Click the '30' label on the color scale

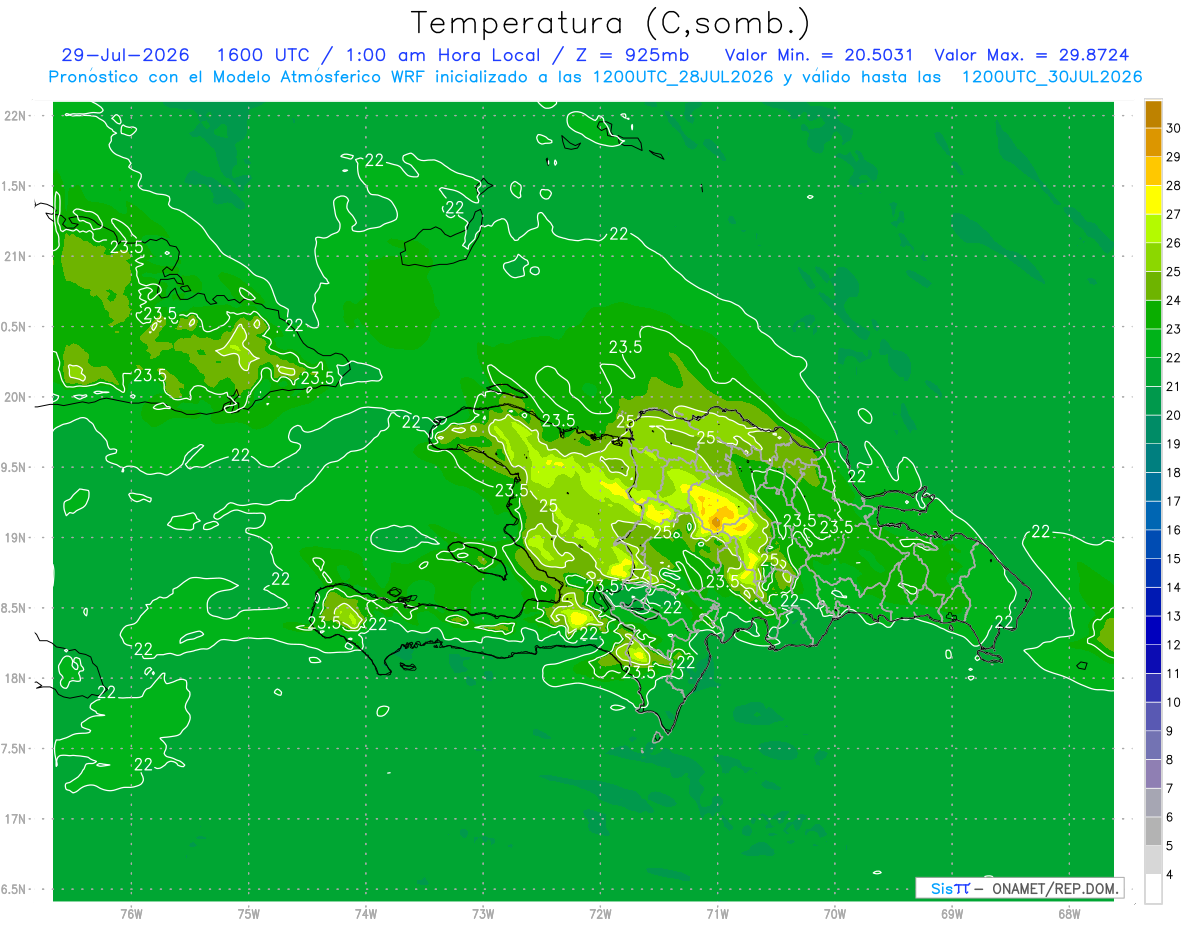(x=1174, y=128)
